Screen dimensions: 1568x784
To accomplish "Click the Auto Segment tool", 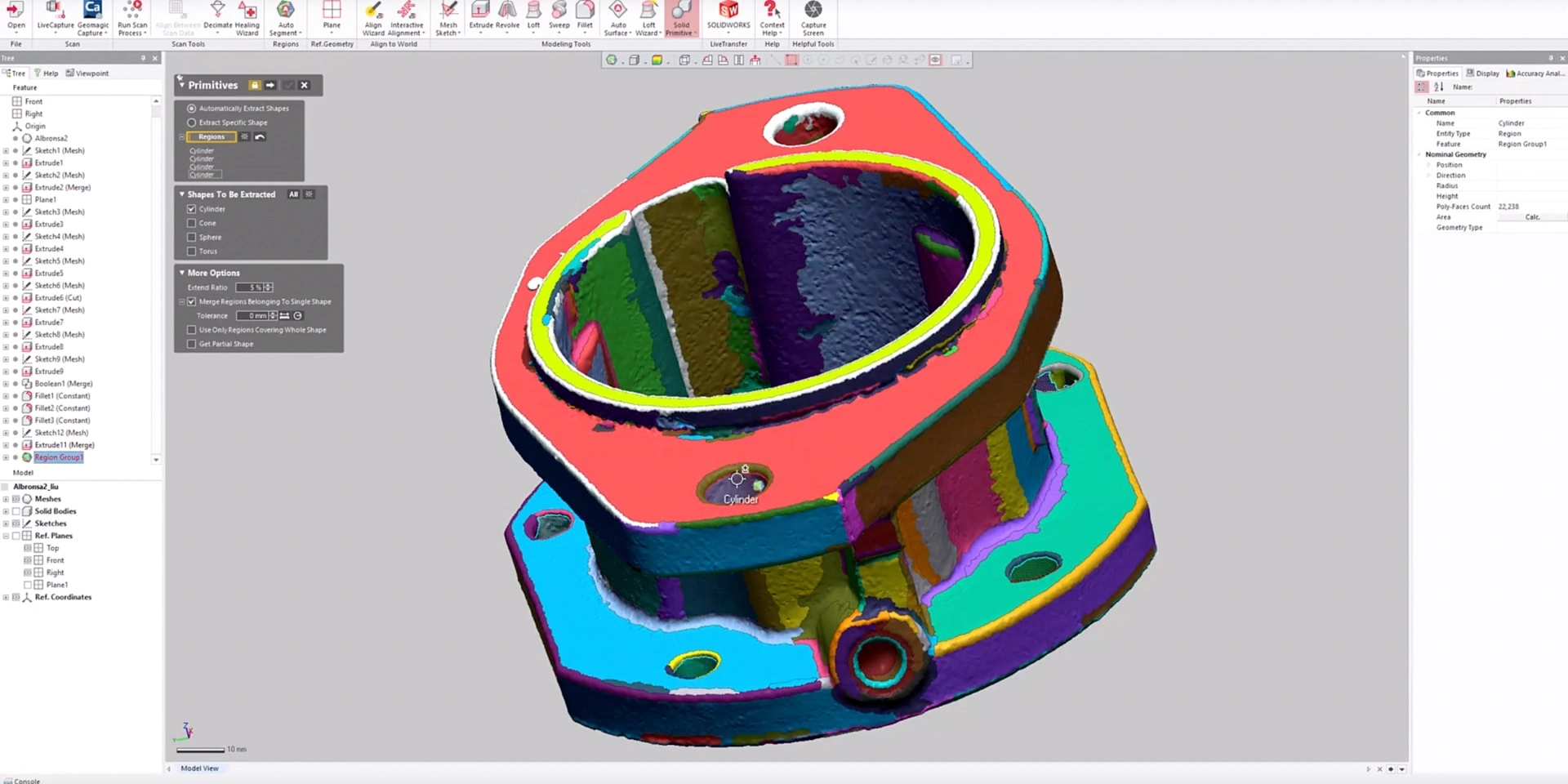I will pos(285,18).
